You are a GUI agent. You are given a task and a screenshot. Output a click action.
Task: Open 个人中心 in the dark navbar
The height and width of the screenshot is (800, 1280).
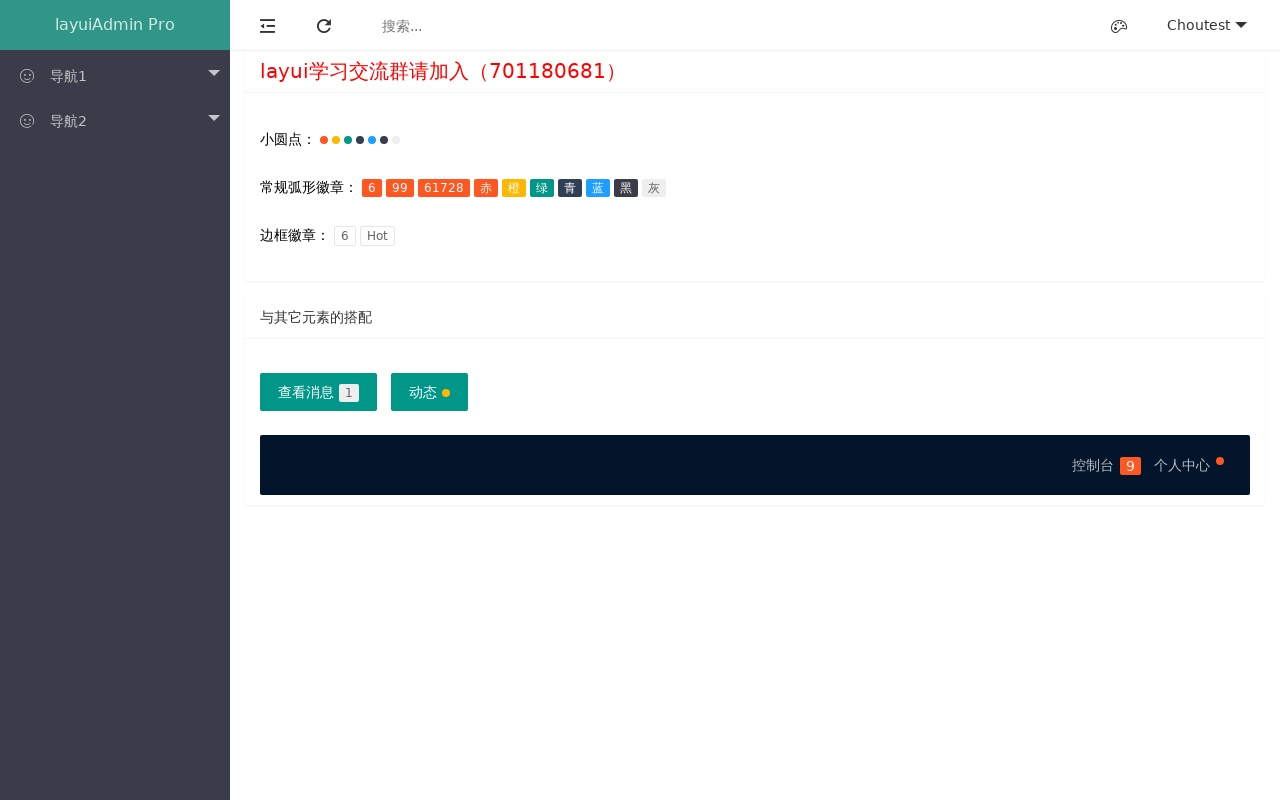pos(1189,465)
